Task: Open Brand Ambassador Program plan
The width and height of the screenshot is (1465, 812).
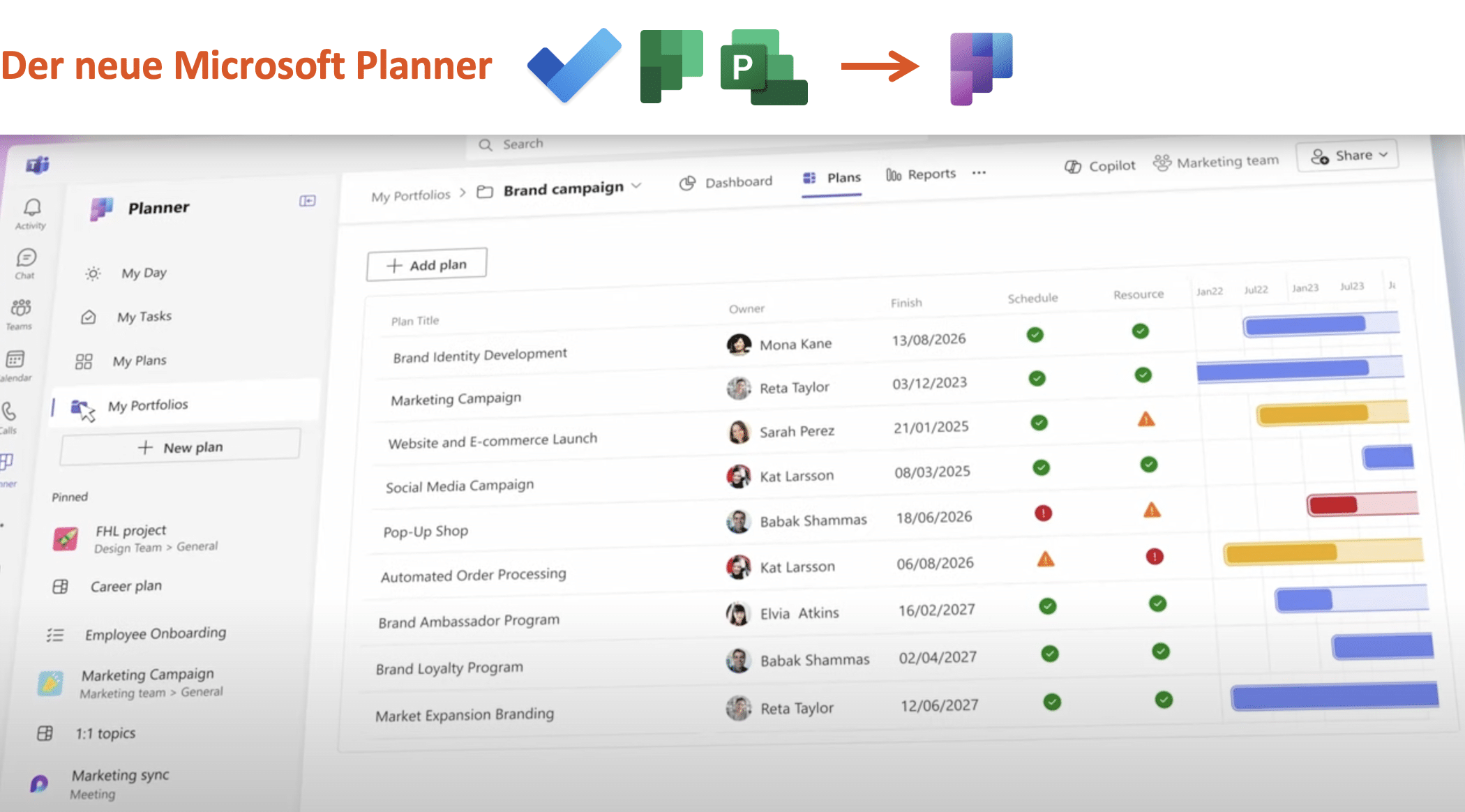Action: (469, 621)
